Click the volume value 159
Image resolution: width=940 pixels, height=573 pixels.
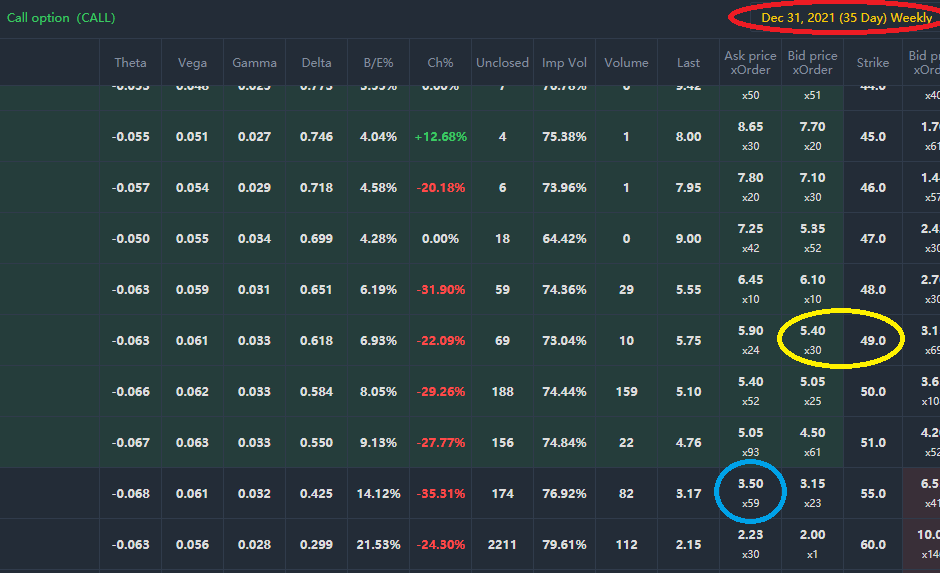pos(626,391)
